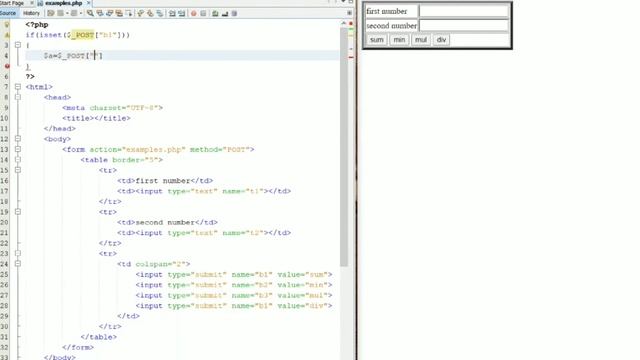Close the Start Page tab
Screen dimensions: 640x360
pos(31,3)
